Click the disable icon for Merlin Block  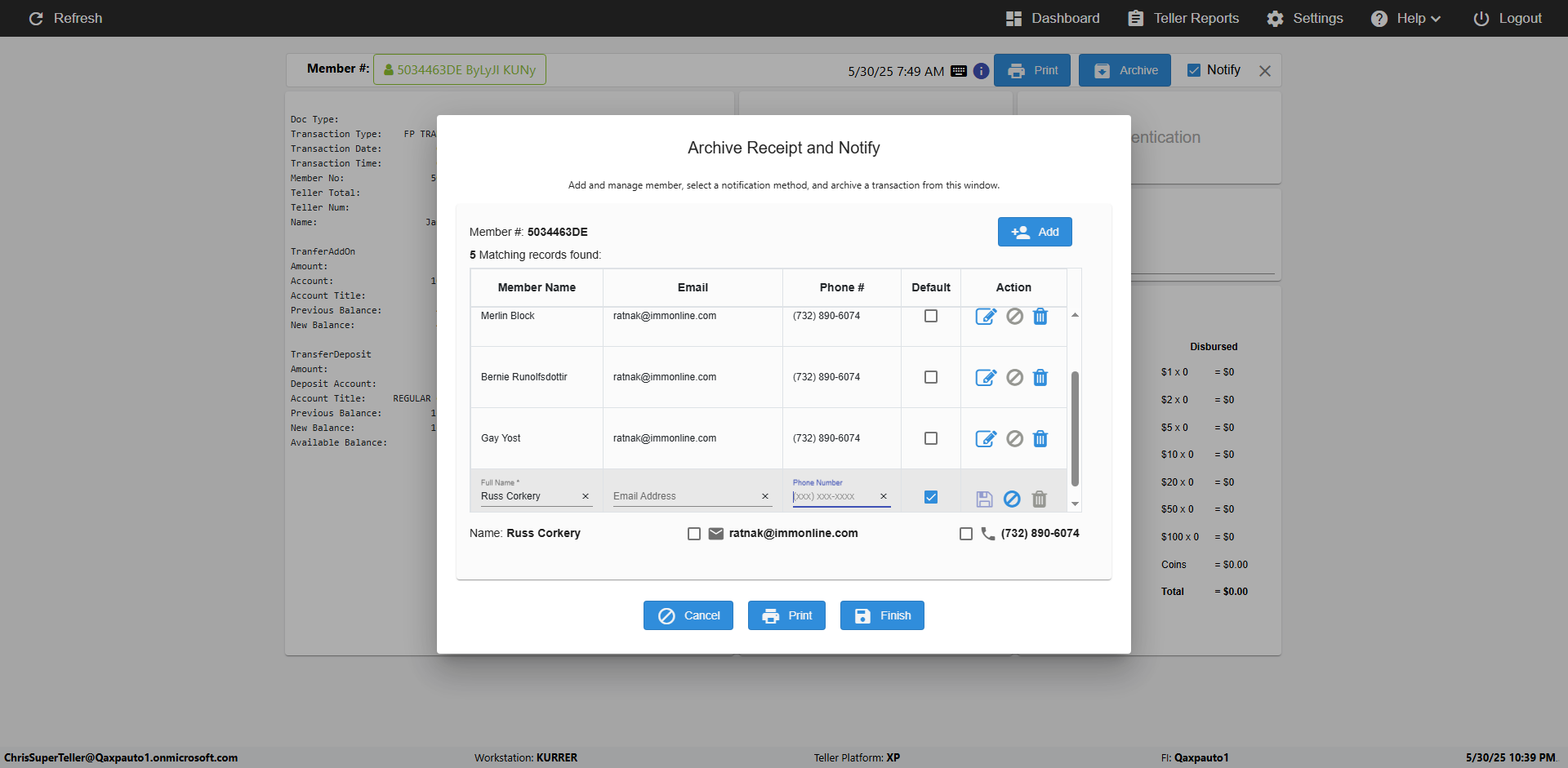[1014, 317]
